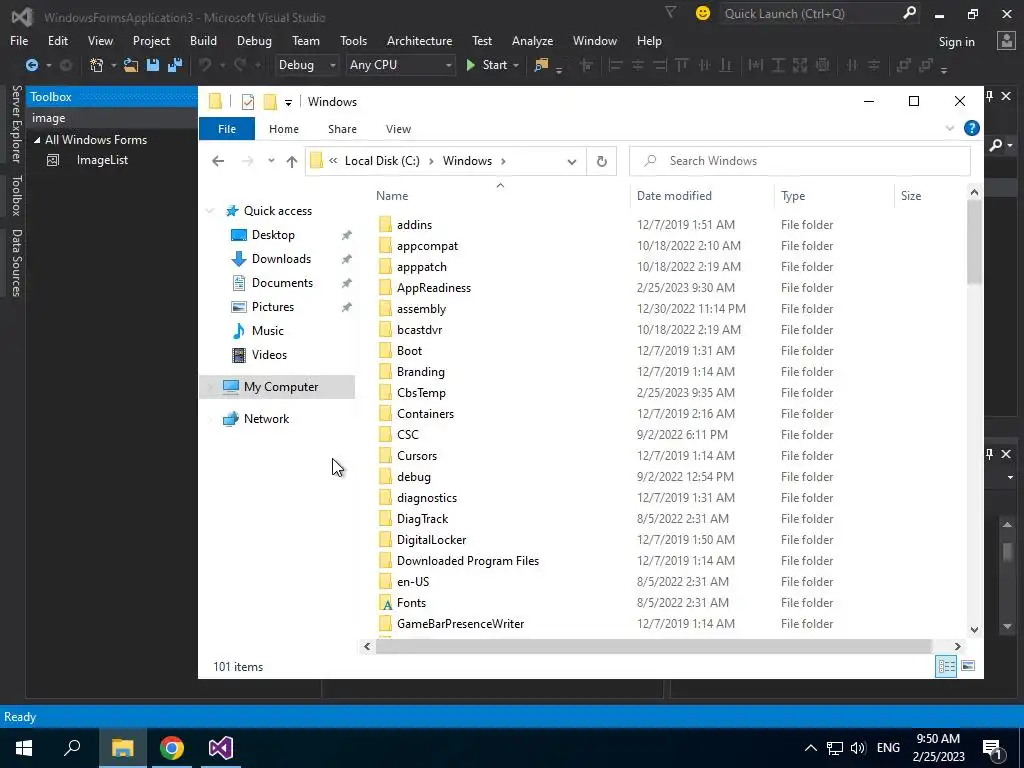Open the Explorer Home ribbon tab
The width and height of the screenshot is (1024, 768).
pyautogui.click(x=283, y=129)
